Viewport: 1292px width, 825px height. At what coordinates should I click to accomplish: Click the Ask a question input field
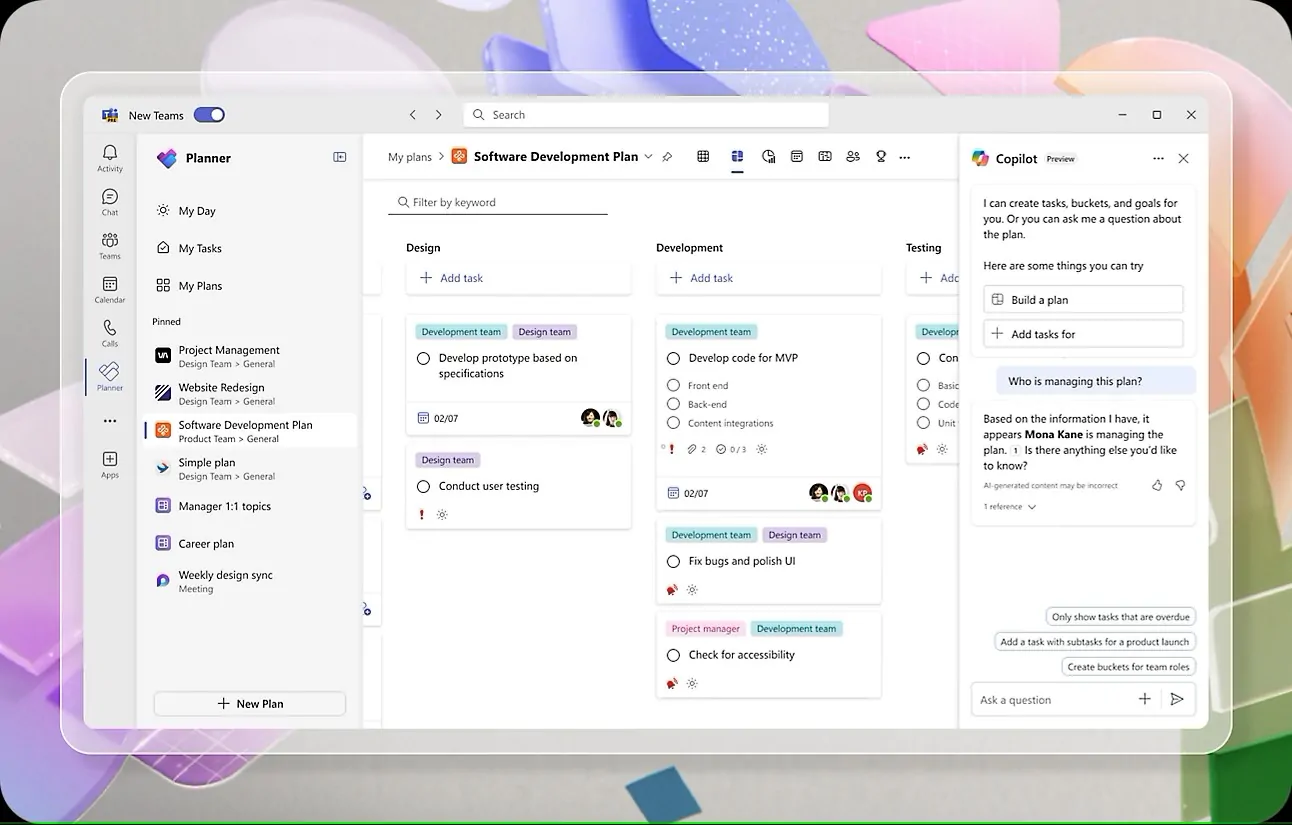coord(1050,699)
